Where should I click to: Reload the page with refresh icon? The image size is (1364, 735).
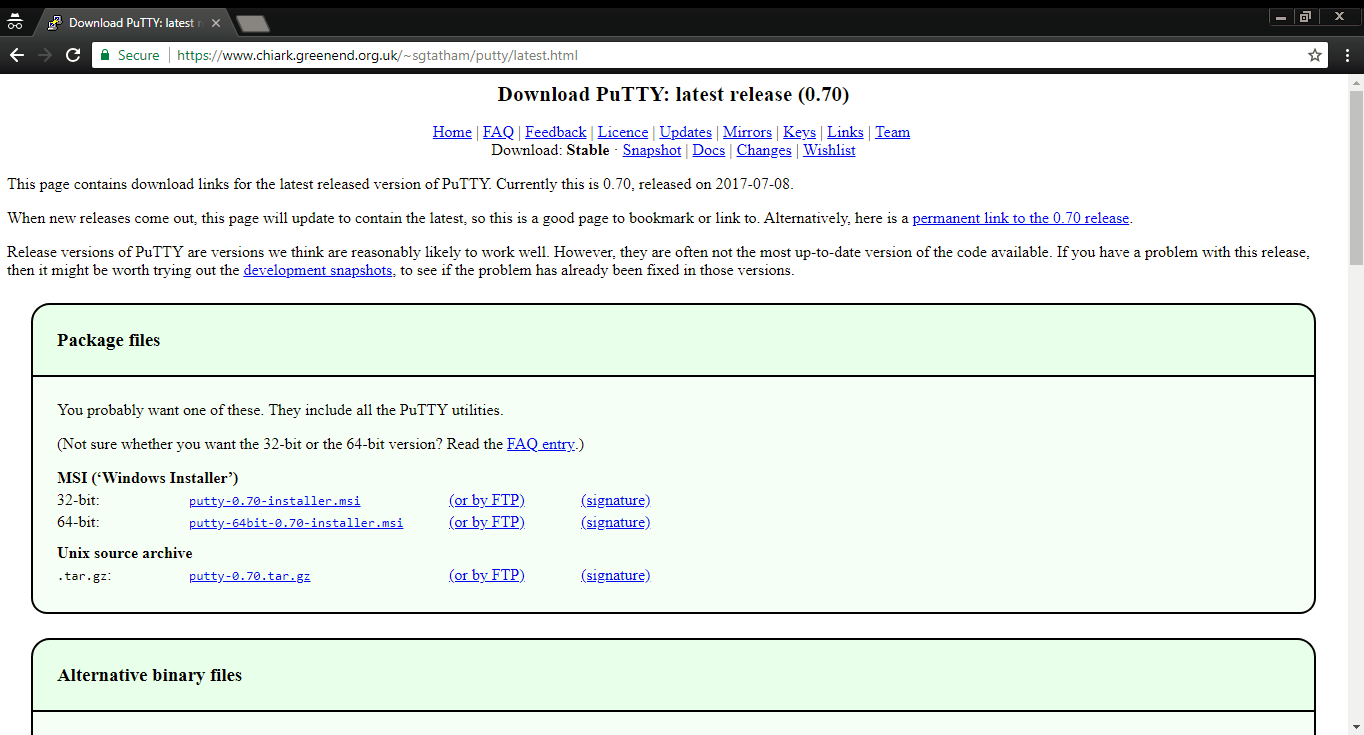[x=73, y=56]
